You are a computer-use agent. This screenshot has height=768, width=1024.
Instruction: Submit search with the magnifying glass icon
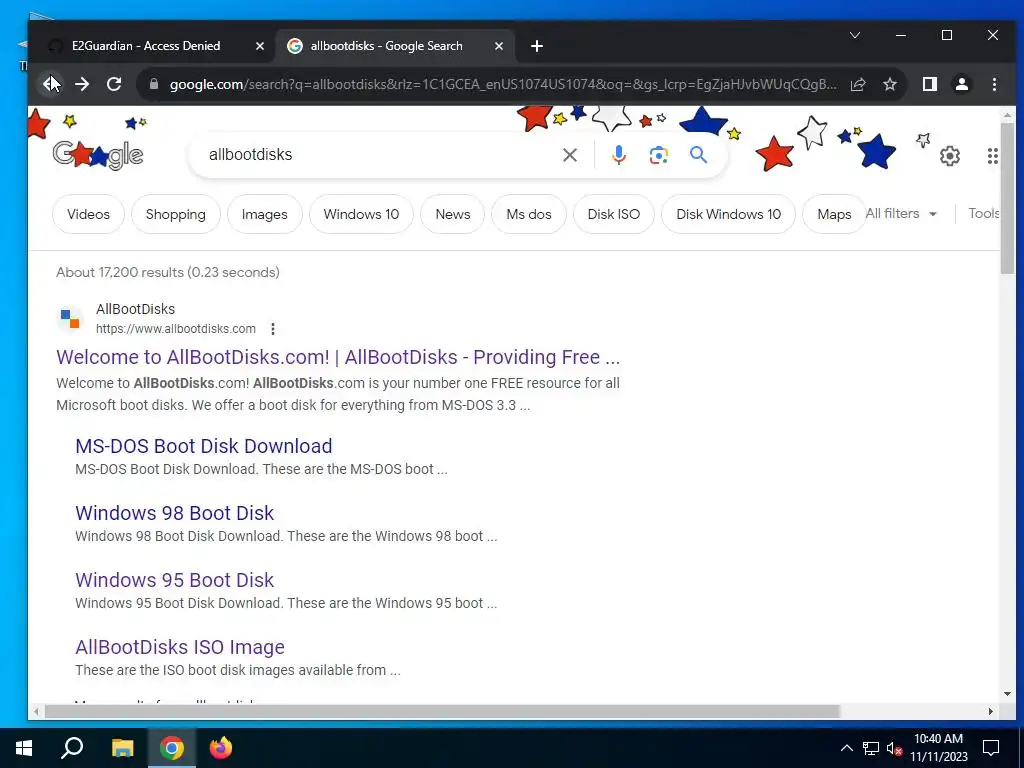coord(698,155)
